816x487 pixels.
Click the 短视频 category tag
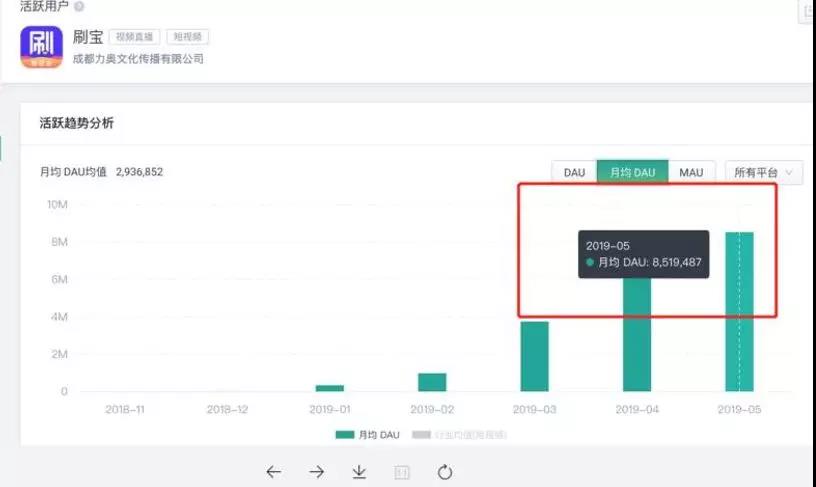coord(187,37)
